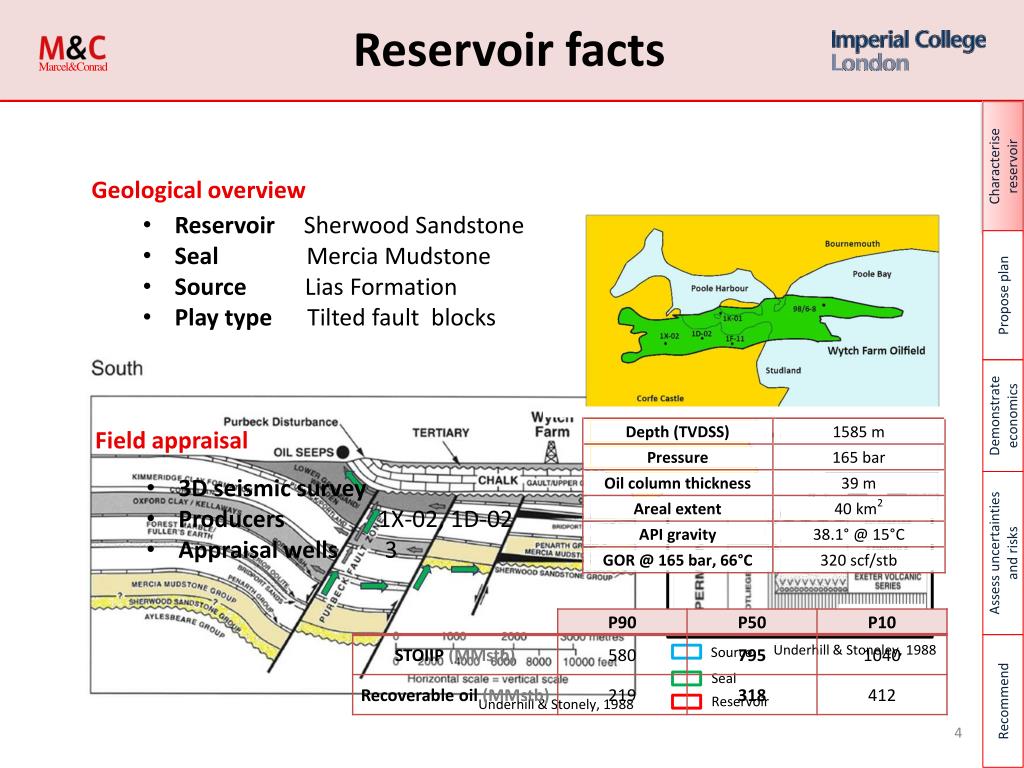Select the Recommend section tab
Image resolution: width=1024 pixels, height=768 pixels.
[1003, 701]
